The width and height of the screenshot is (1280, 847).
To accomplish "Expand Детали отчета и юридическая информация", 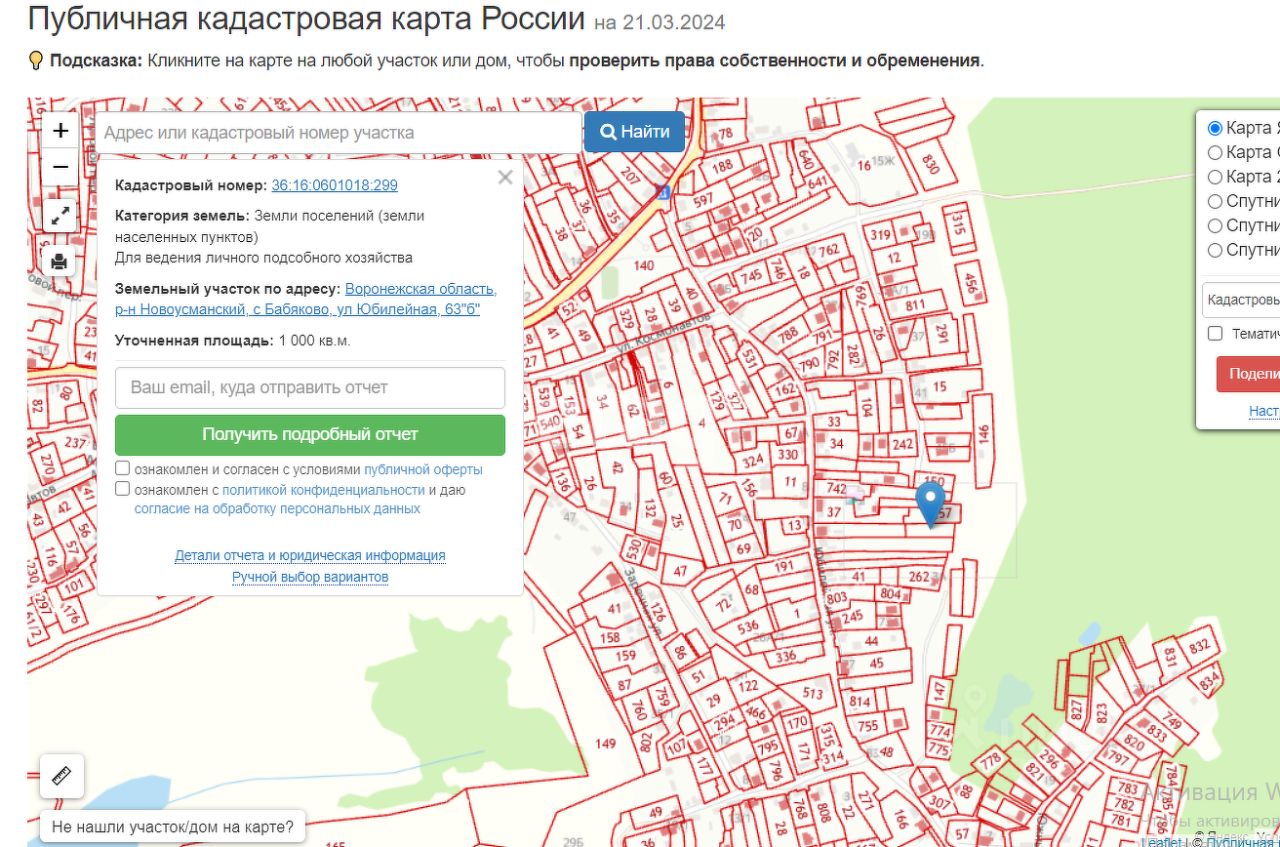I will click(x=310, y=555).
